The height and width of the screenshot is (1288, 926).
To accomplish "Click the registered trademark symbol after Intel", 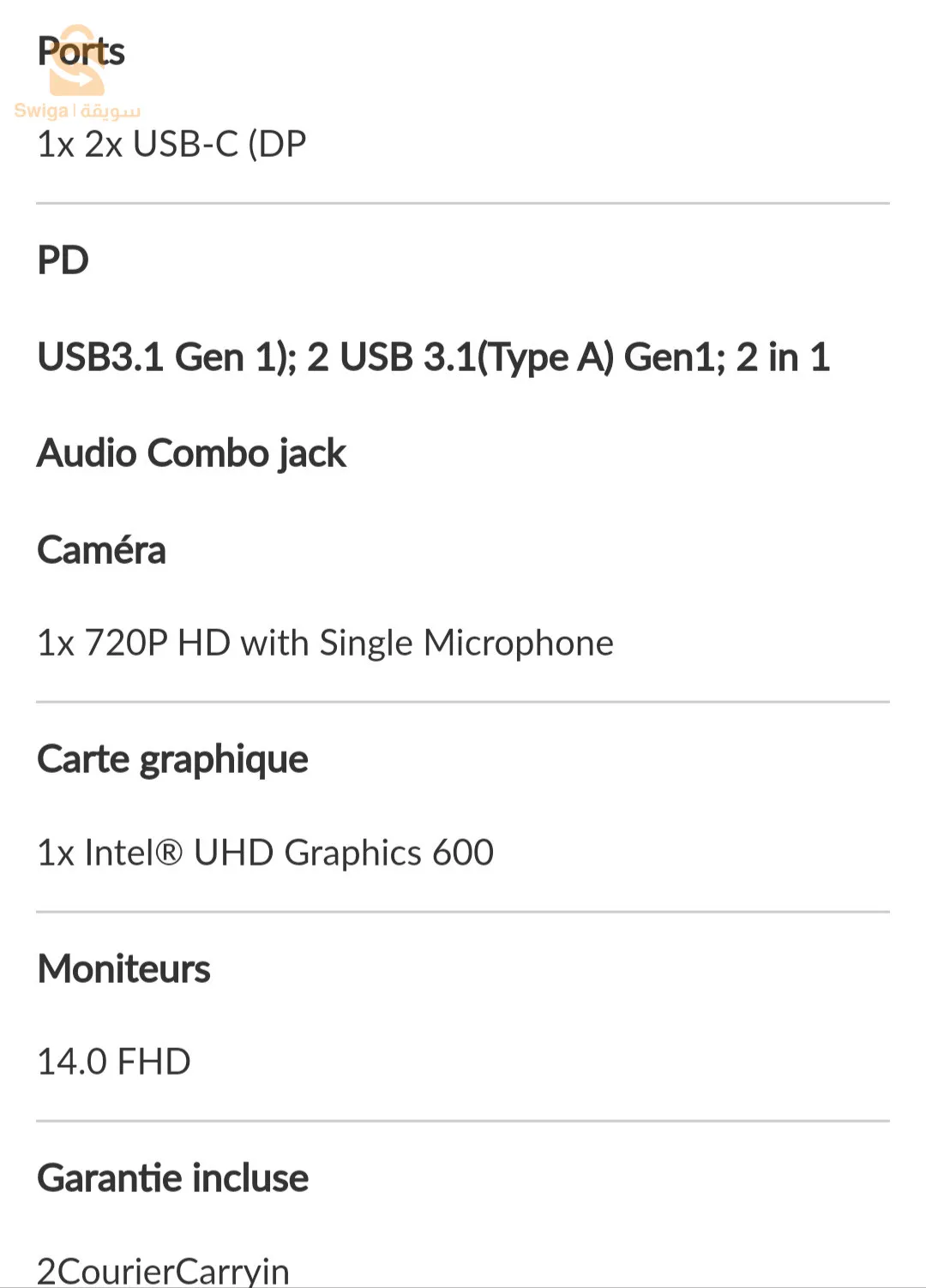I will point(171,852).
